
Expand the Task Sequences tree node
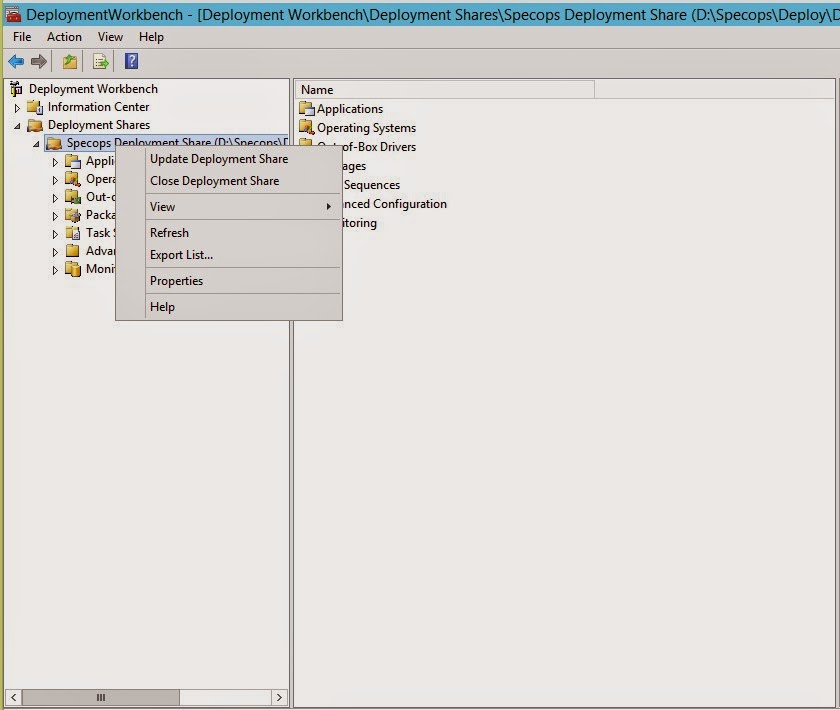click(55, 234)
